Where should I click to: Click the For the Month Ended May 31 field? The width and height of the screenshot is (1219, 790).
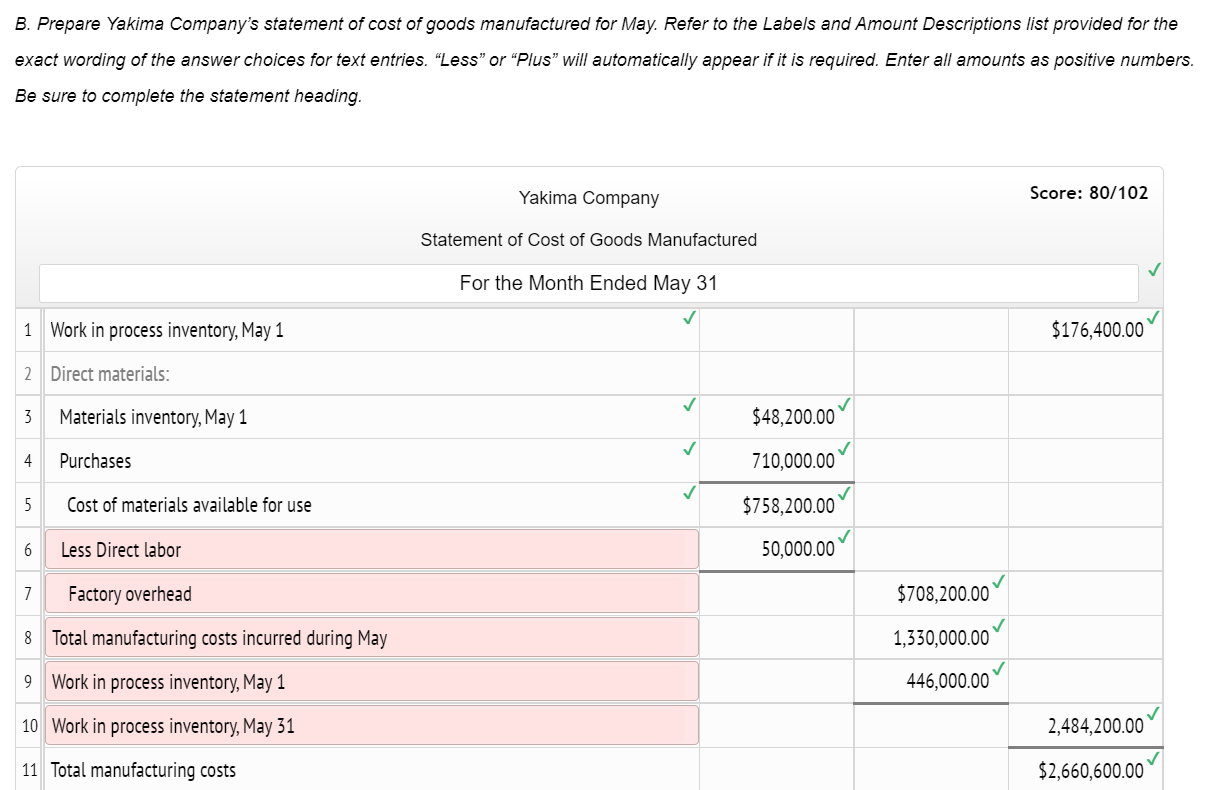[x=588, y=283]
